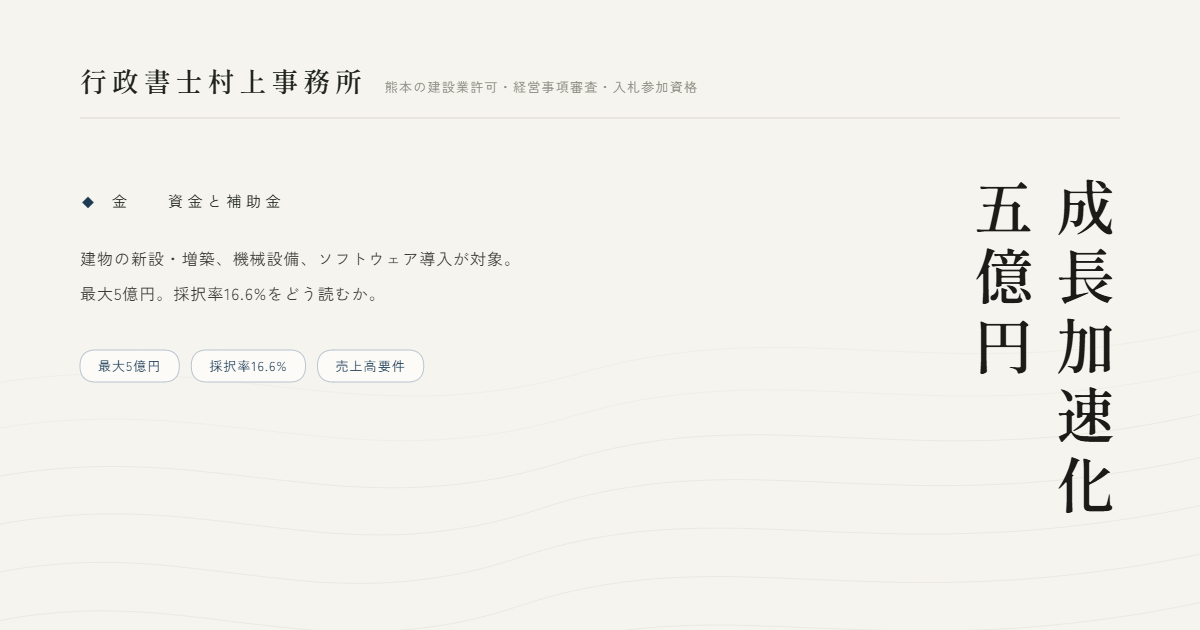The height and width of the screenshot is (630, 1200).
Task: Select the 資金と補助金 category label
Action: [225, 202]
